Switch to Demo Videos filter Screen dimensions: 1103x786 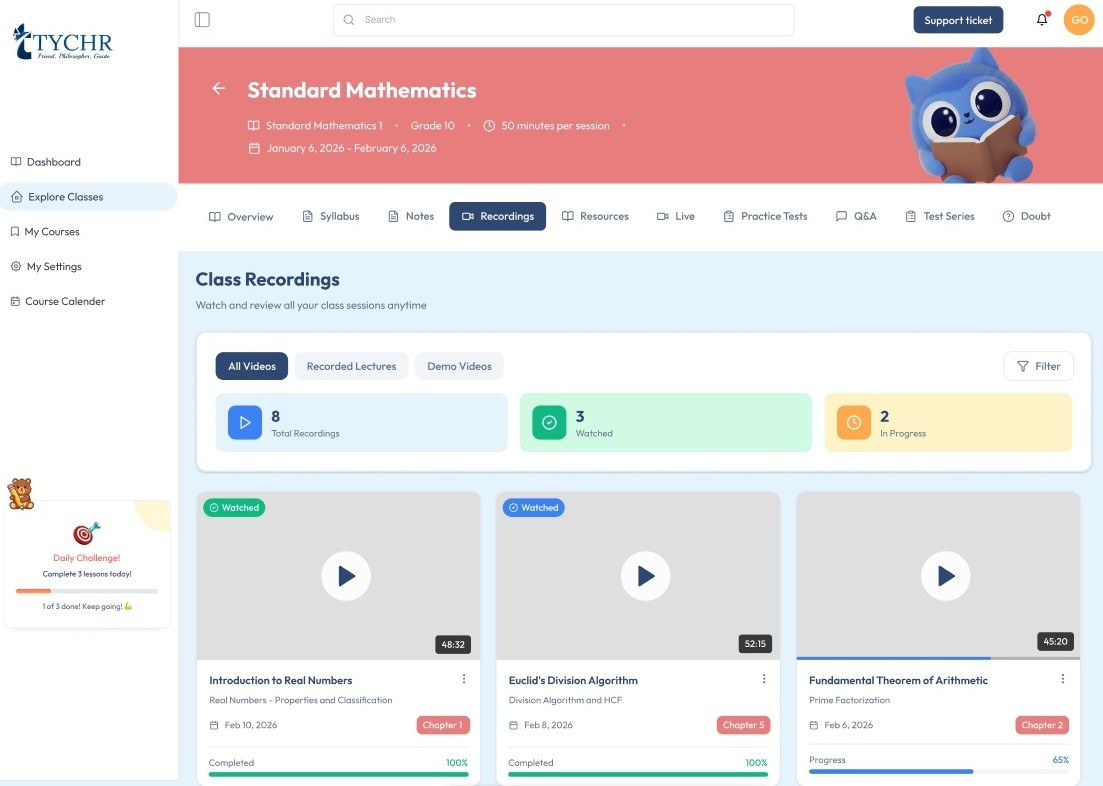[459, 366]
